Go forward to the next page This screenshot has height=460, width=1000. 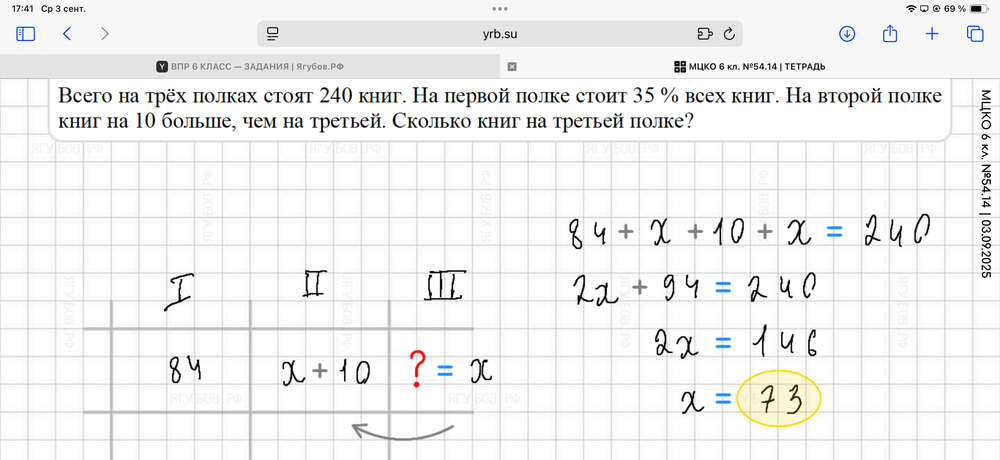[x=105, y=33]
